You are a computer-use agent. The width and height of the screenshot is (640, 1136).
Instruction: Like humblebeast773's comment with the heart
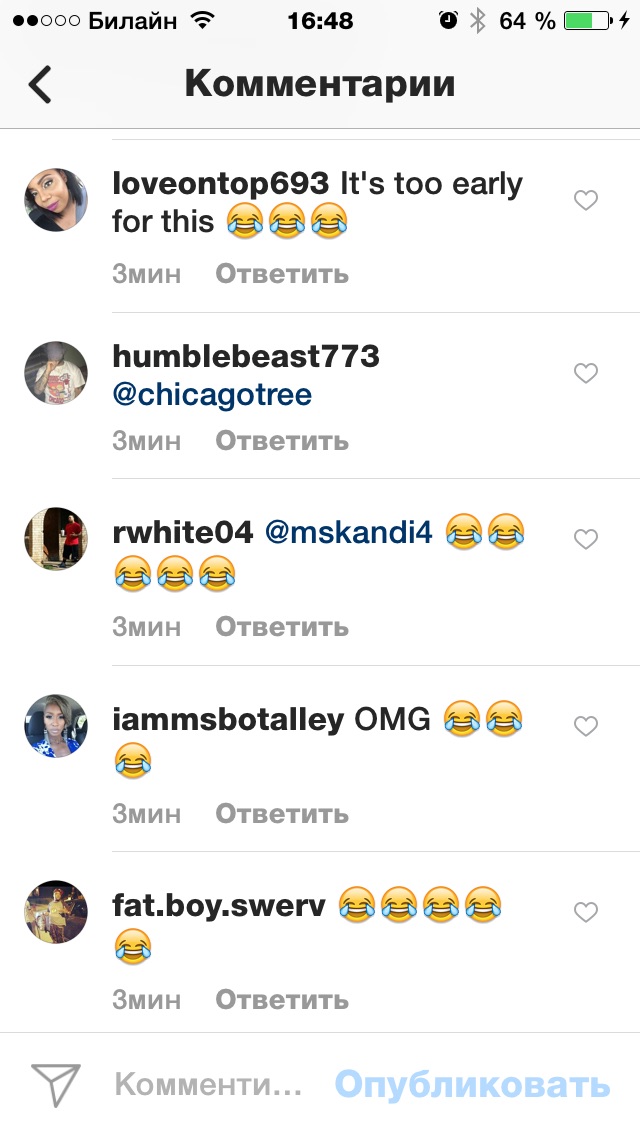point(586,373)
